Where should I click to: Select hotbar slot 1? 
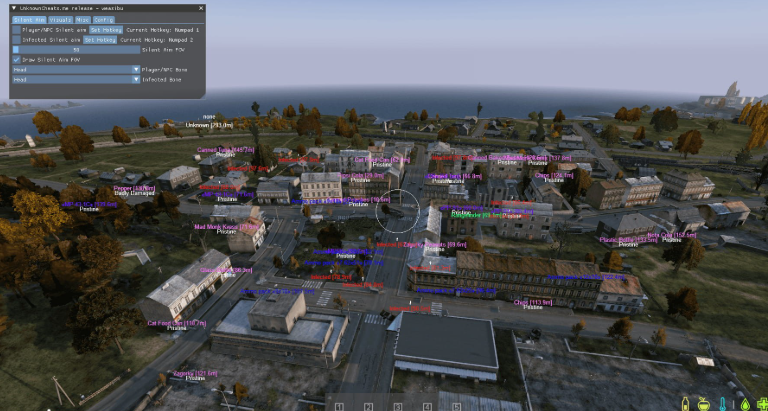[339, 407]
